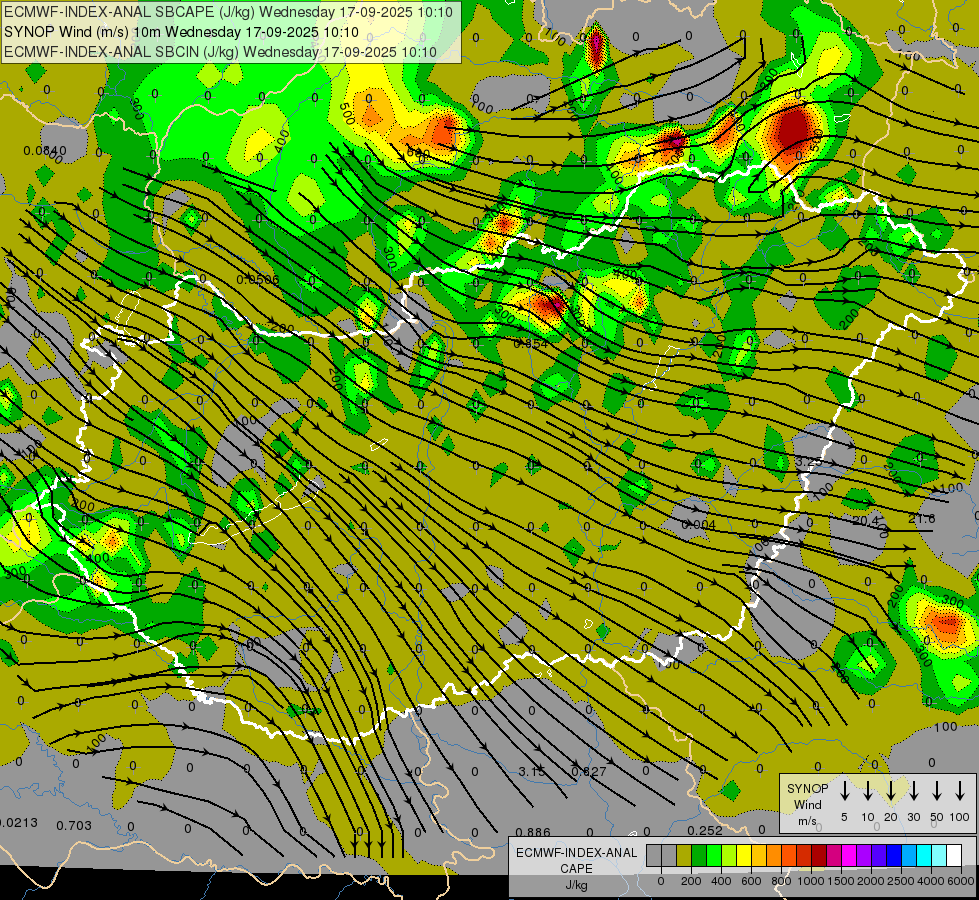This screenshot has width=979, height=900.
Task: Click the wind arrow above 20 in legend
Action: 890,791
